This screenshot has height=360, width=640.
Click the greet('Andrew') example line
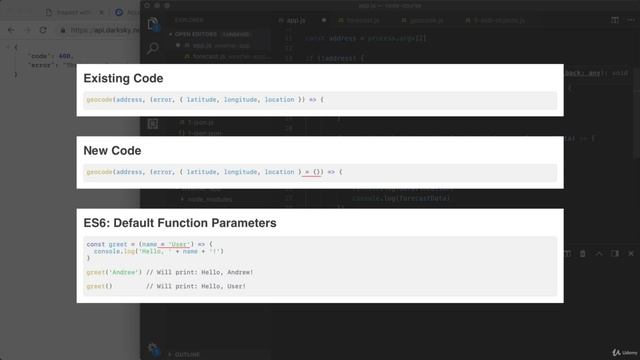tap(169, 272)
